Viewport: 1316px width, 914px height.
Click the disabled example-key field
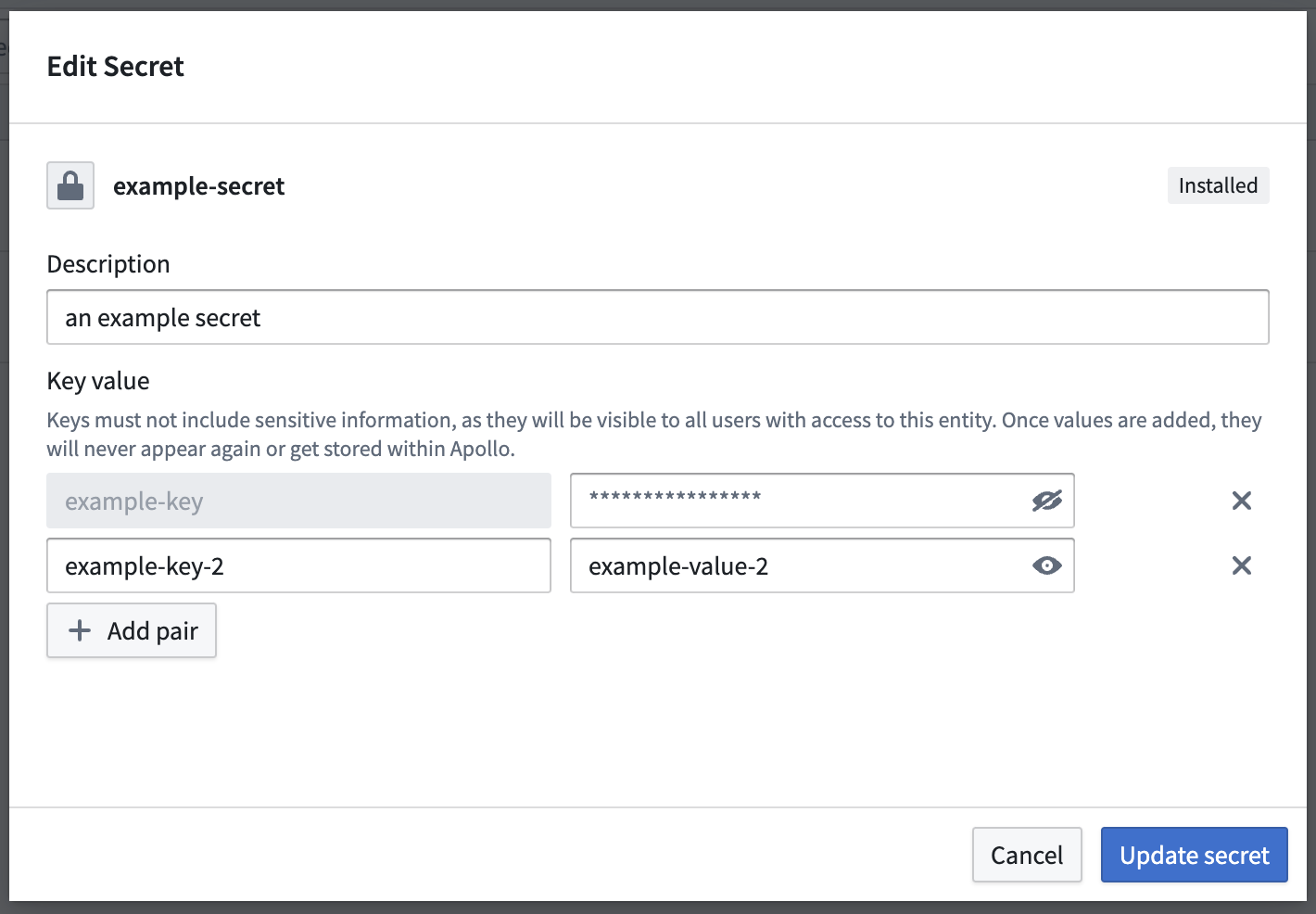[299, 501]
